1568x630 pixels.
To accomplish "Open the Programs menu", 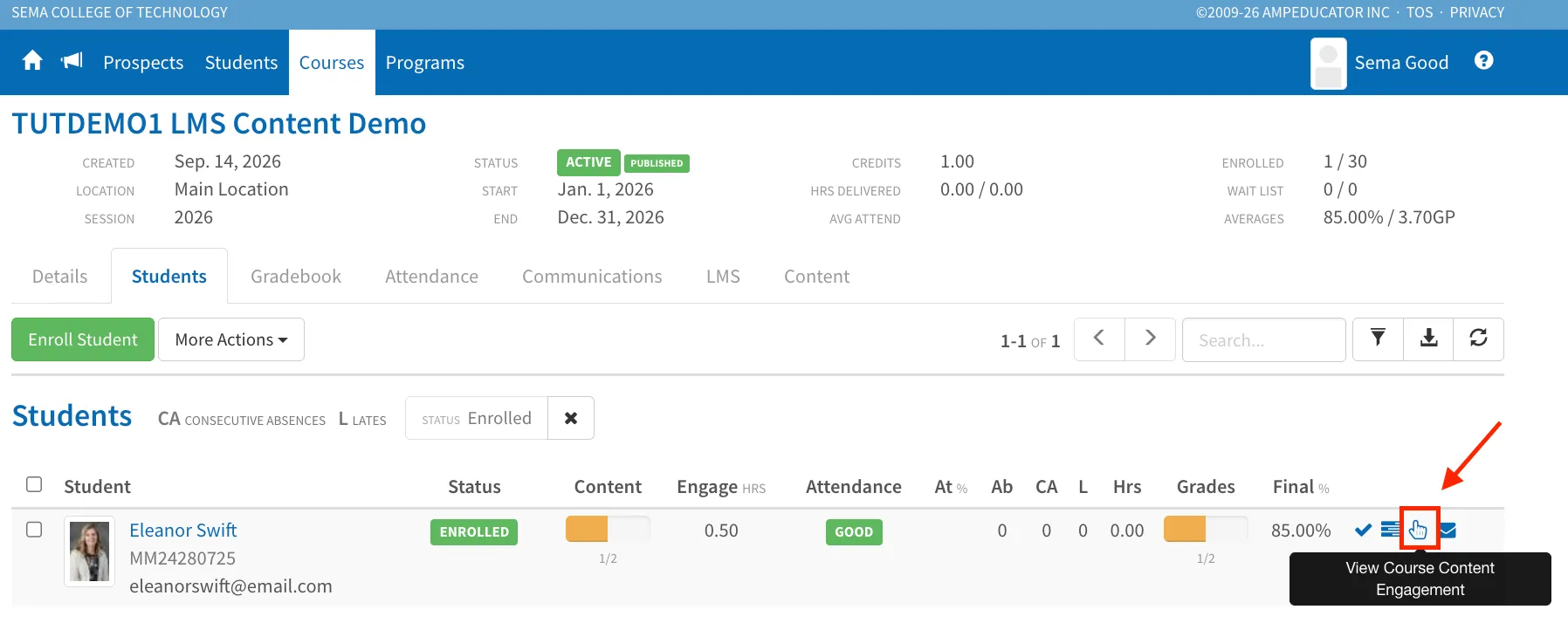I will (x=425, y=63).
